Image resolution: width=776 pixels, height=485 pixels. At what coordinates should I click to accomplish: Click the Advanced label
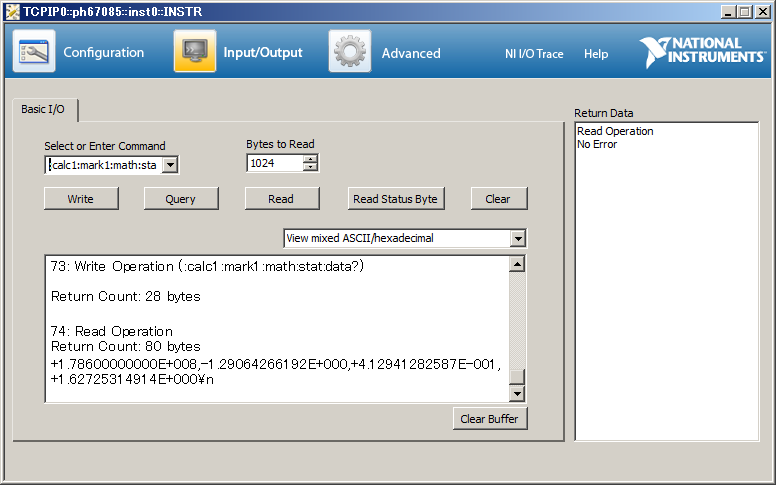(411, 53)
